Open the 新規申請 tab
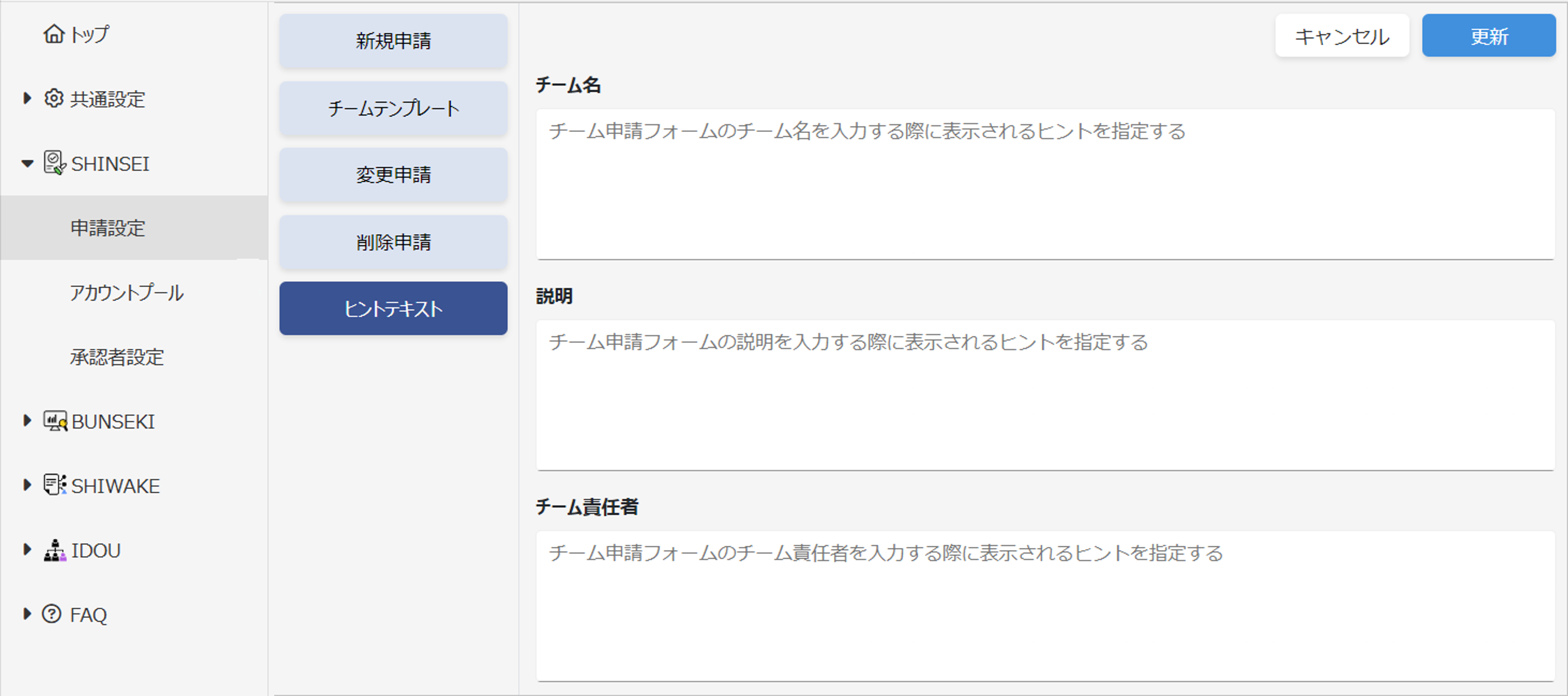This screenshot has height=696, width=1568. tap(393, 41)
